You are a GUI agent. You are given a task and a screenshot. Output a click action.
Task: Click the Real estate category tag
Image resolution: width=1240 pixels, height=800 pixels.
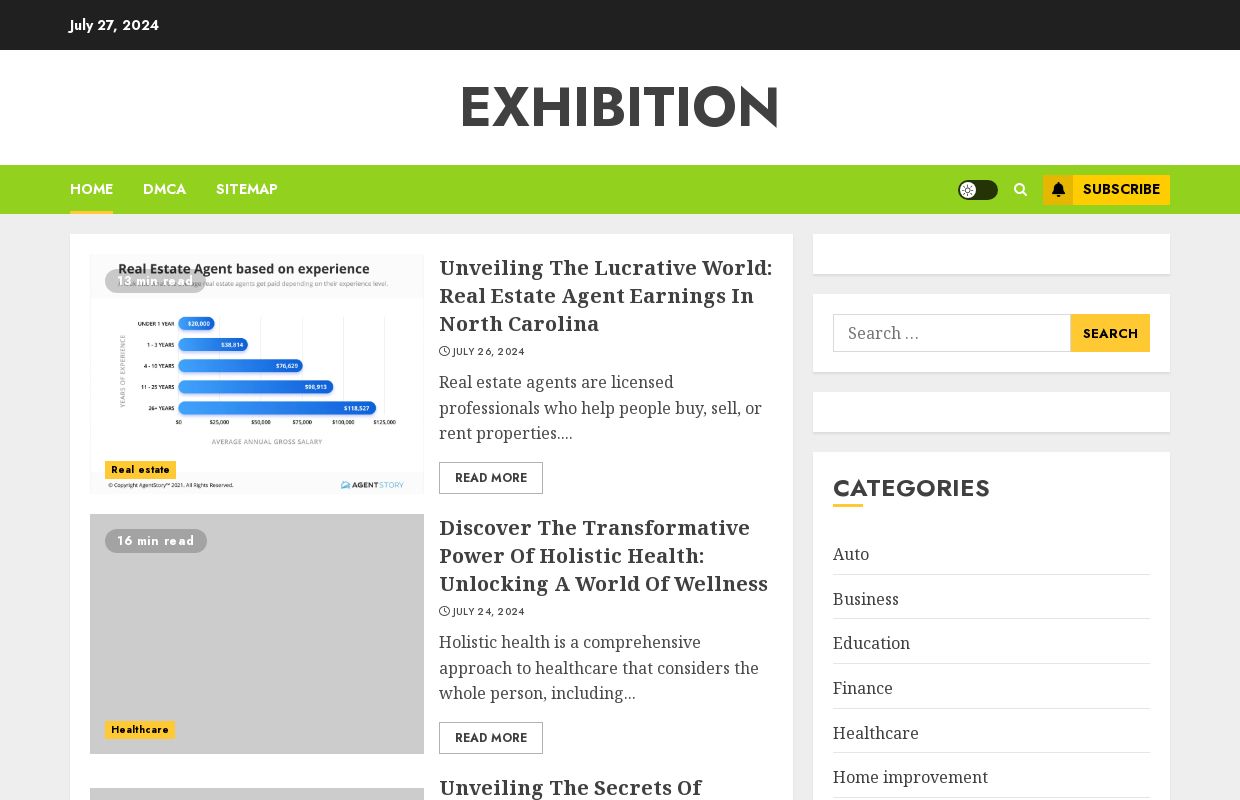pyautogui.click(x=140, y=470)
